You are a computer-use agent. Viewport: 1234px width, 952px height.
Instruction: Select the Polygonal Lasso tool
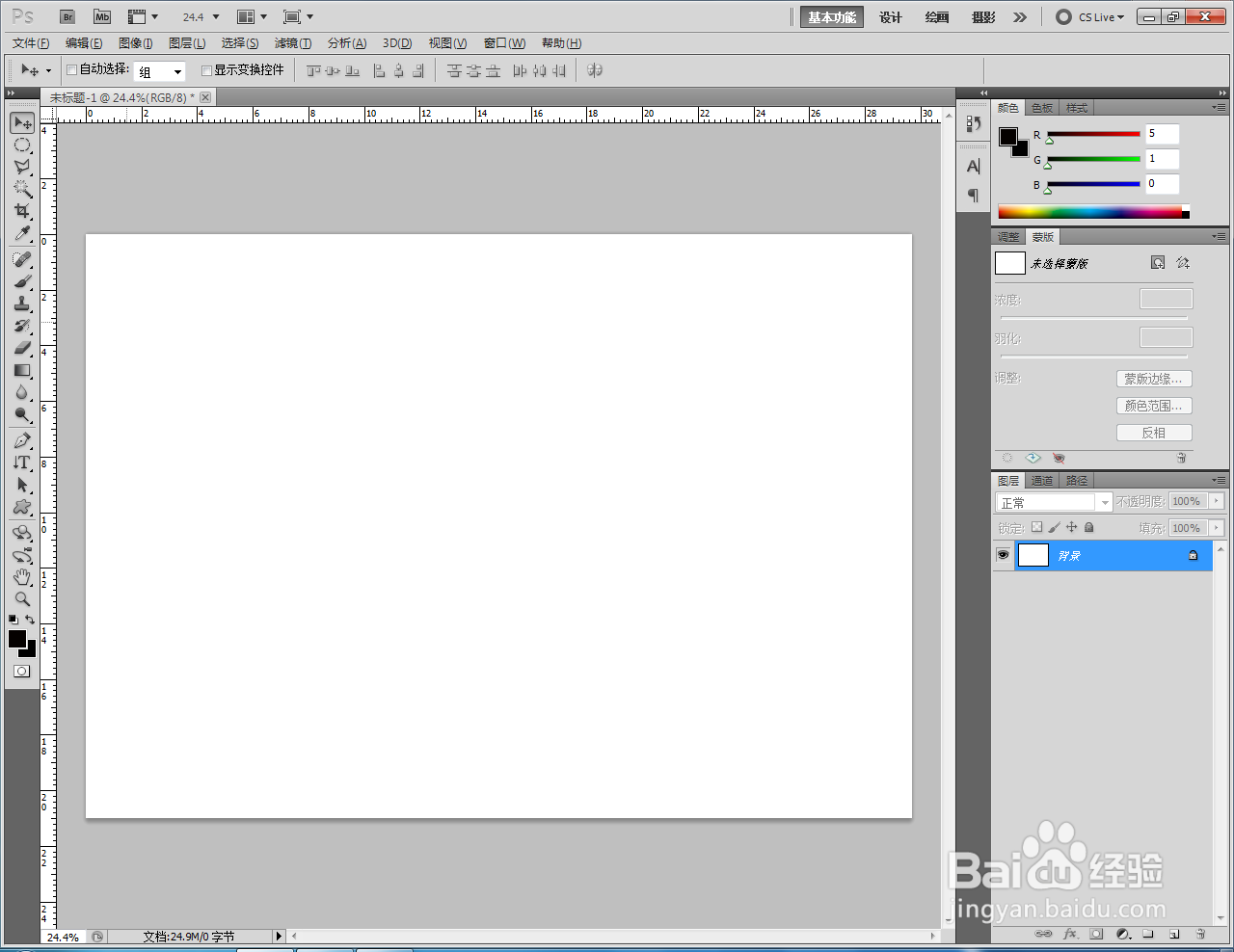(x=22, y=167)
